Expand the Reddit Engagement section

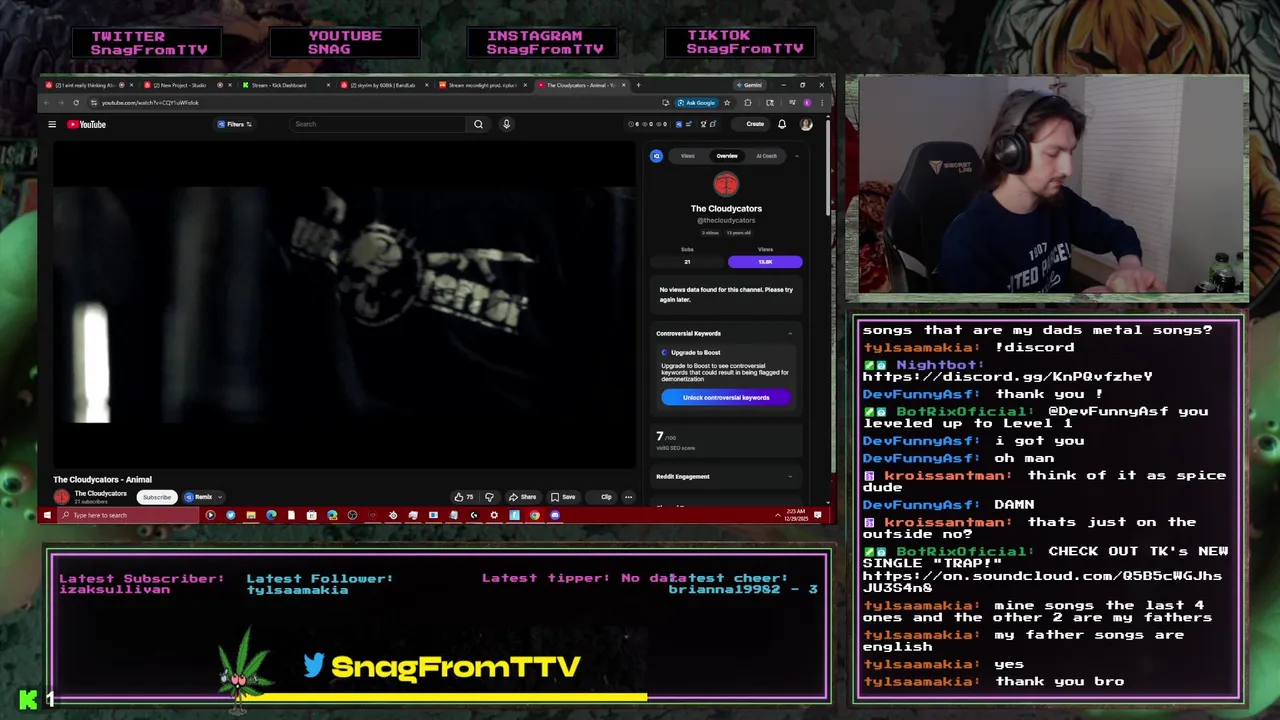pyautogui.click(x=790, y=476)
